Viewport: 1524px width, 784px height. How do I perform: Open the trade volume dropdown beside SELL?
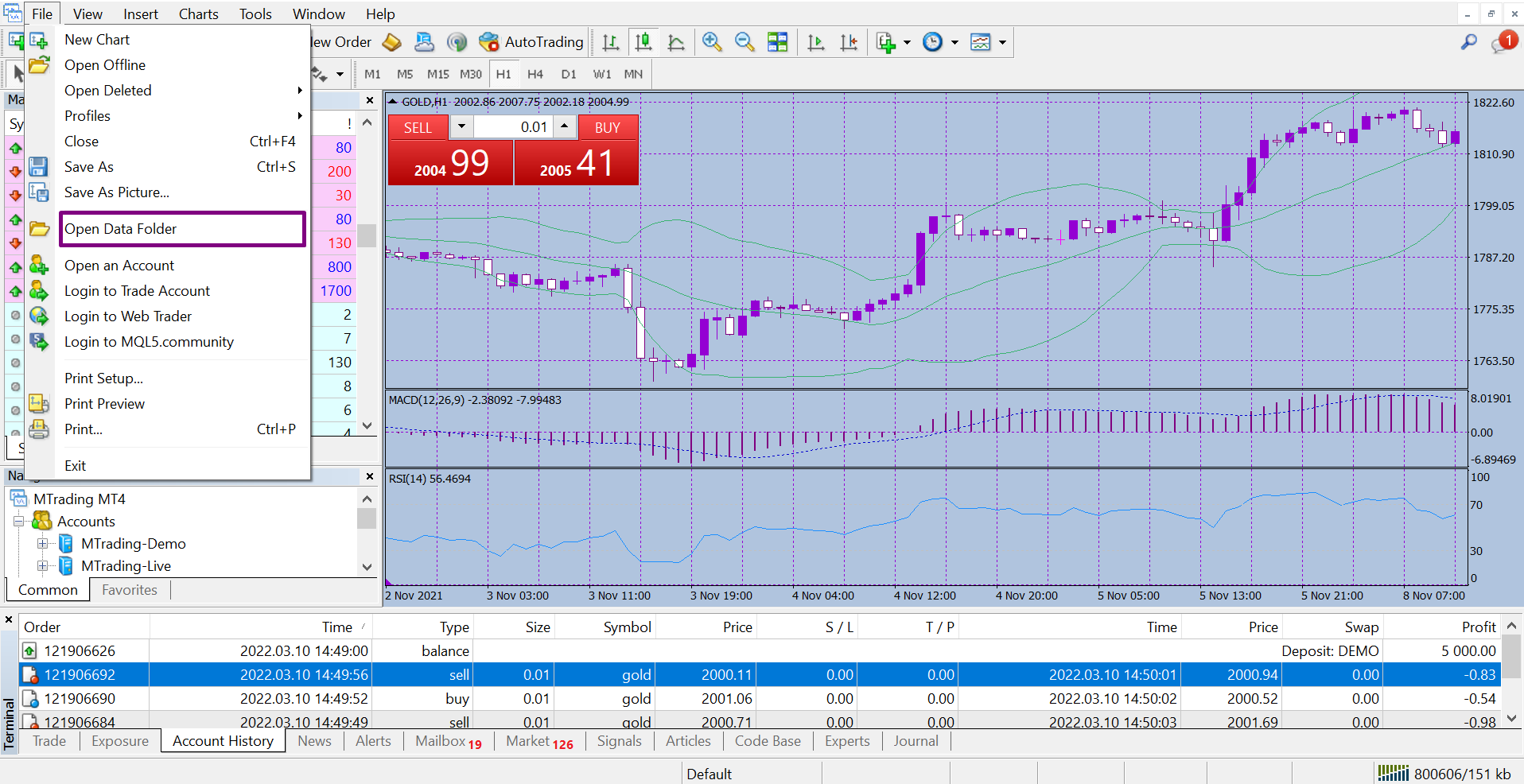[461, 126]
